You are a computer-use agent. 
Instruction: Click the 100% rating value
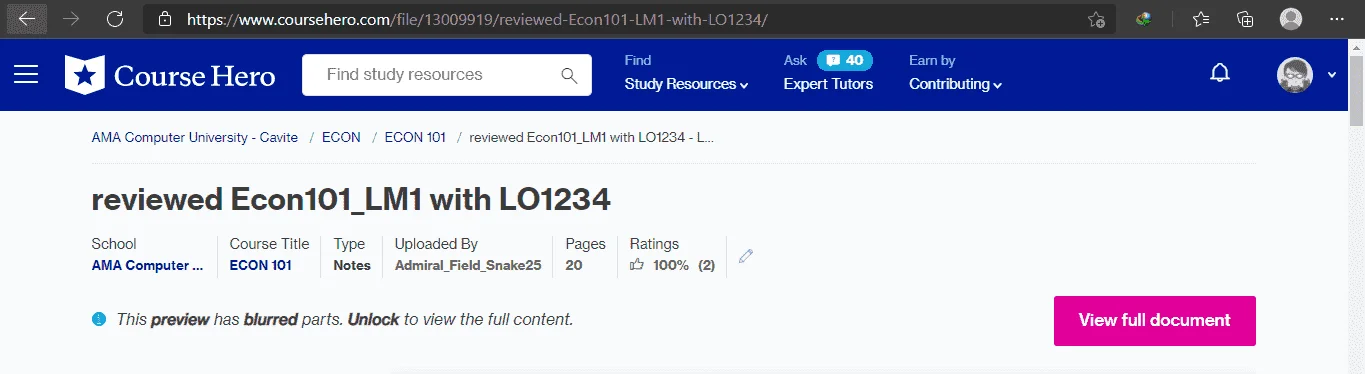(x=671, y=266)
